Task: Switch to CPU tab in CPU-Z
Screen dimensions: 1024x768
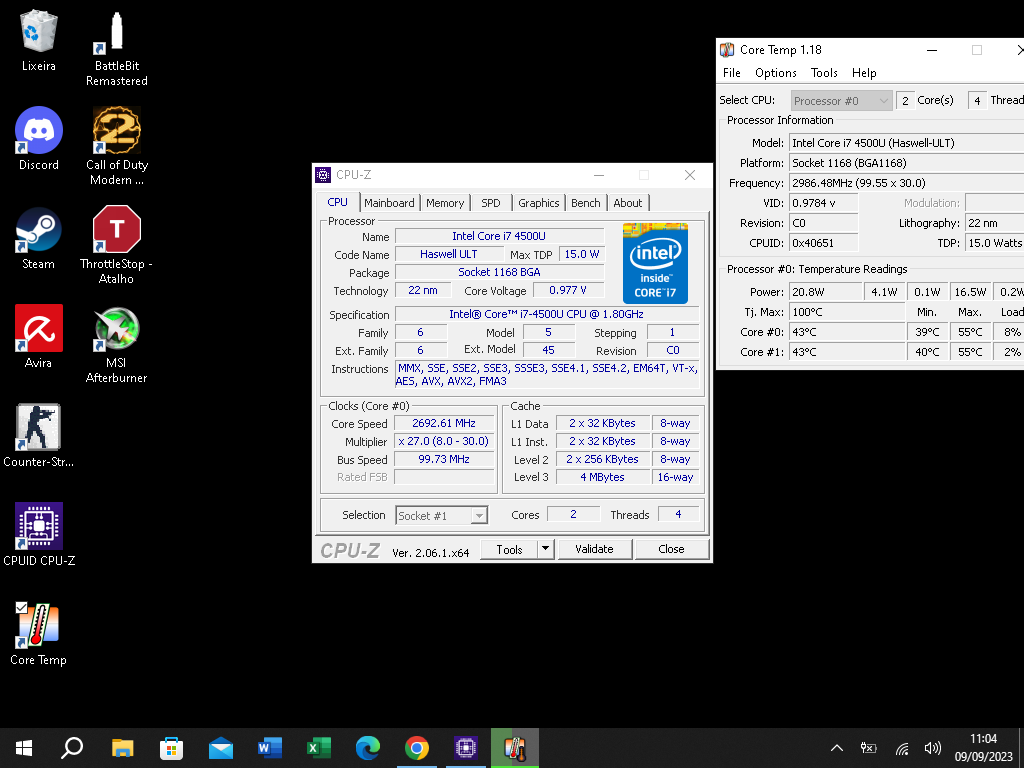Action: coord(338,202)
